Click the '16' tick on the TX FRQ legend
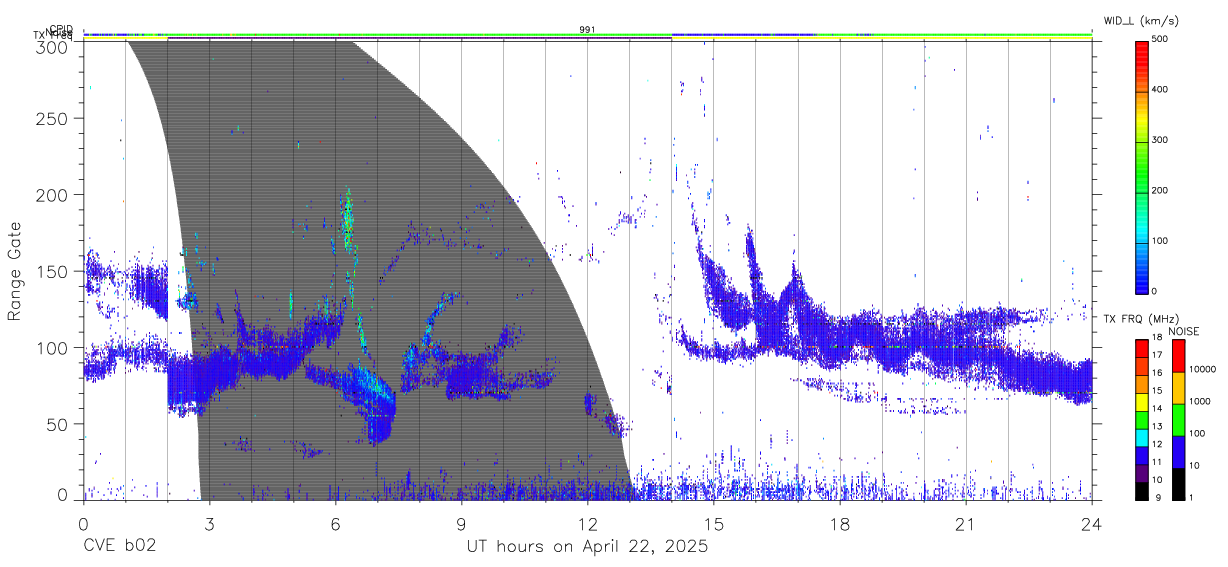The image size is (1228, 567). pos(1158,373)
